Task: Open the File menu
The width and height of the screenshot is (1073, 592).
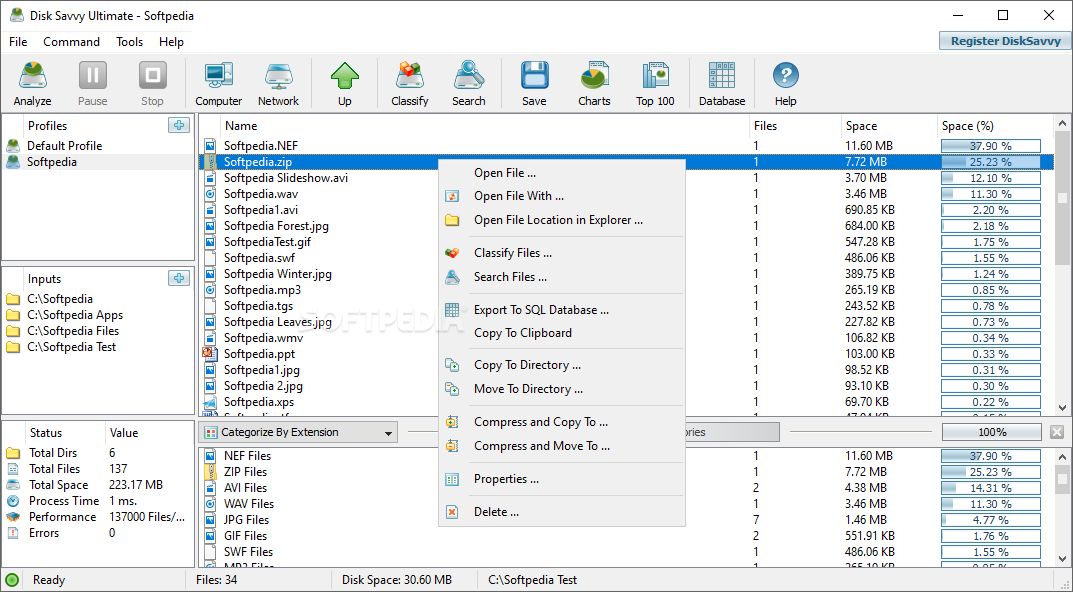Action: click(x=18, y=42)
